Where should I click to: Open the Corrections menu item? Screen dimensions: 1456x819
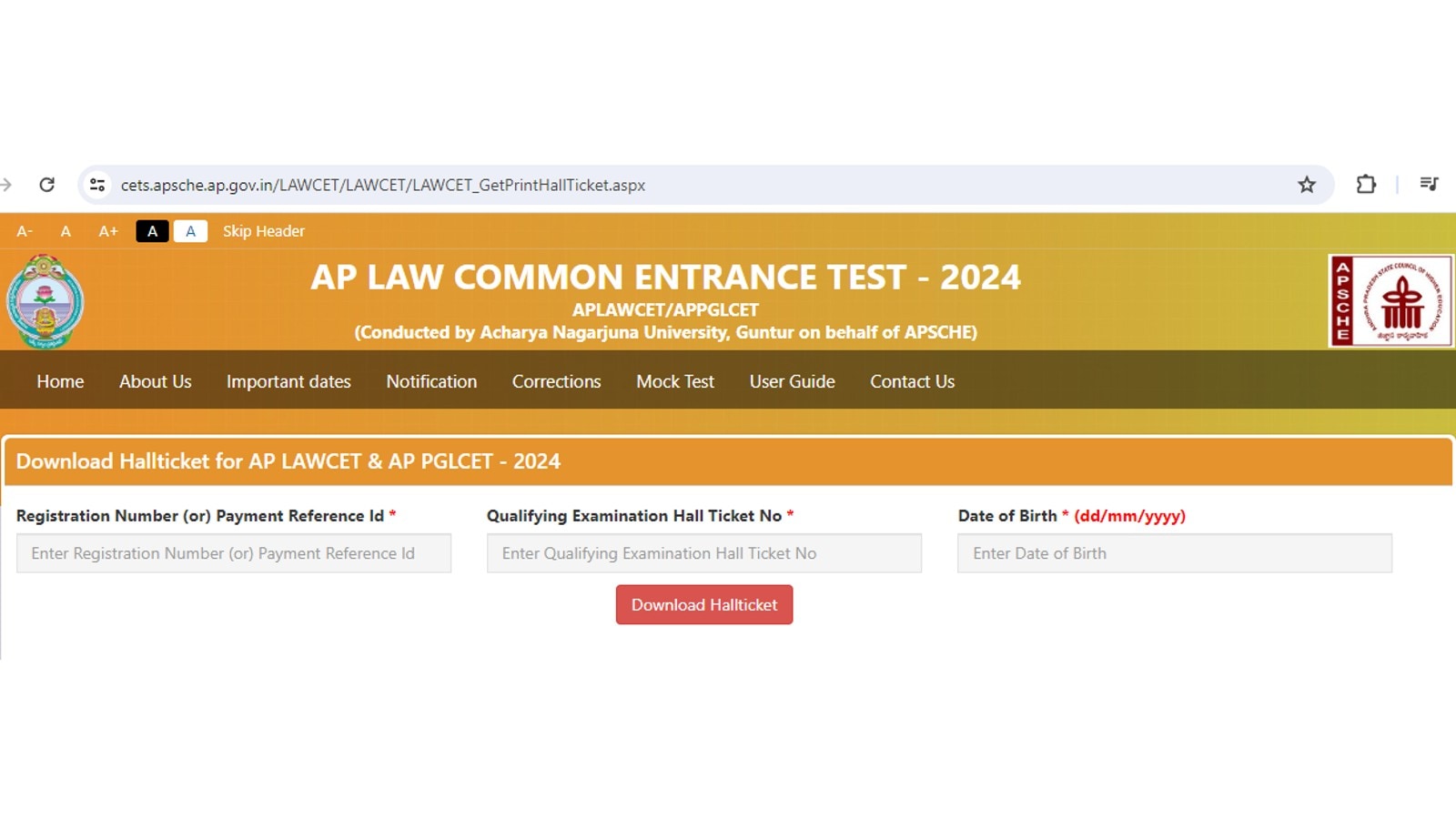[x=556, y=381]
